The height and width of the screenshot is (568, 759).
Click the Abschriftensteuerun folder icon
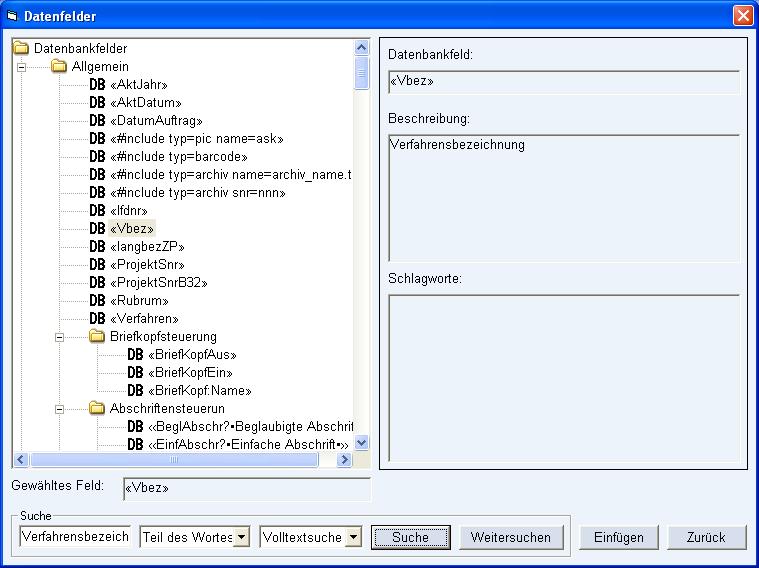click(x=97, y=408)
